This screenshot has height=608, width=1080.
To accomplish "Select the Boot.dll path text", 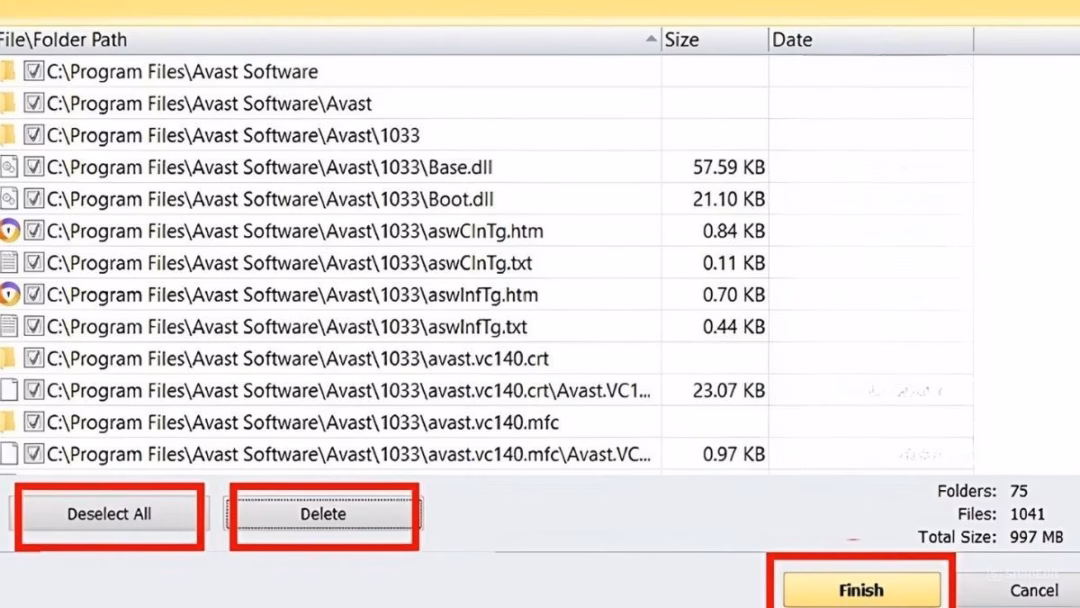I will click(x=270, y=199).
